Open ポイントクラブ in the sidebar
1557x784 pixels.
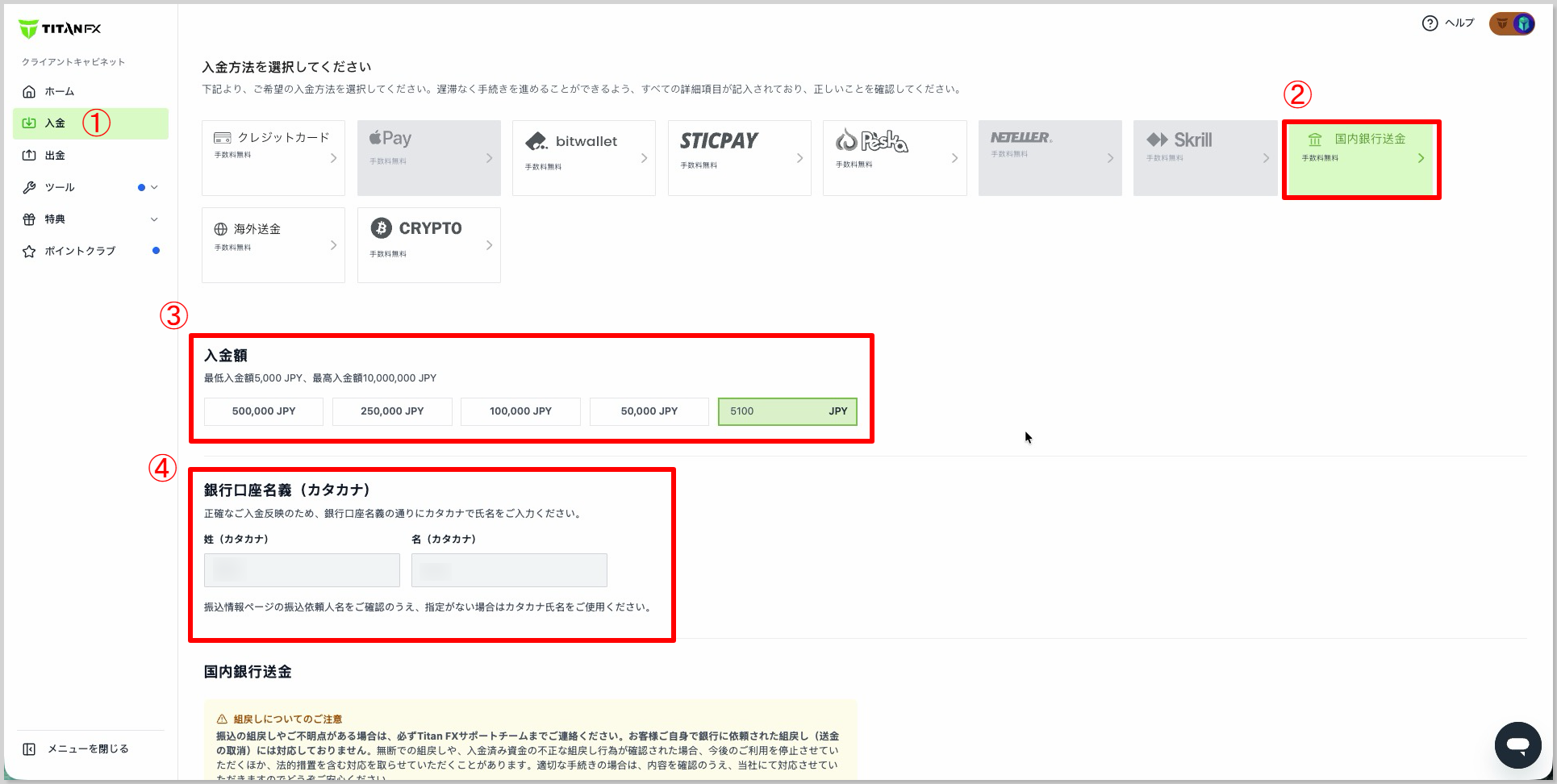tap(90, 251)
